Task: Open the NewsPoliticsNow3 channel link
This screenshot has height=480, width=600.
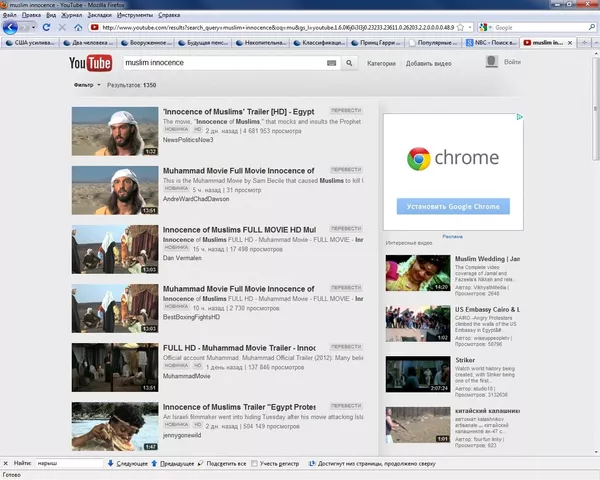Action: (188, 140)
